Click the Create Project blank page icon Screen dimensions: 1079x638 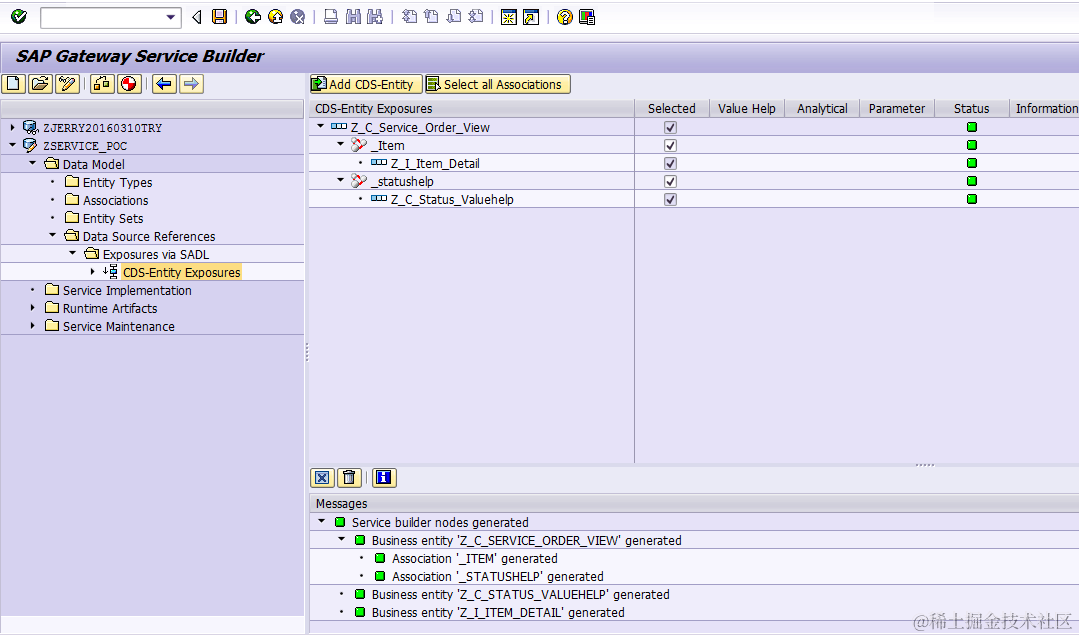[x=14, y=84]
